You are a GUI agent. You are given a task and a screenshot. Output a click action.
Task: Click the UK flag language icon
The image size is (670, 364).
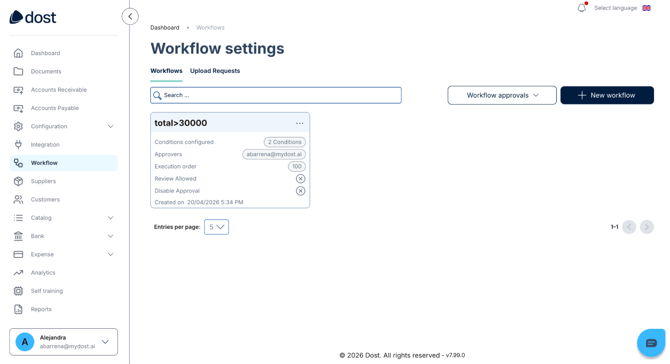click(646, 8)
